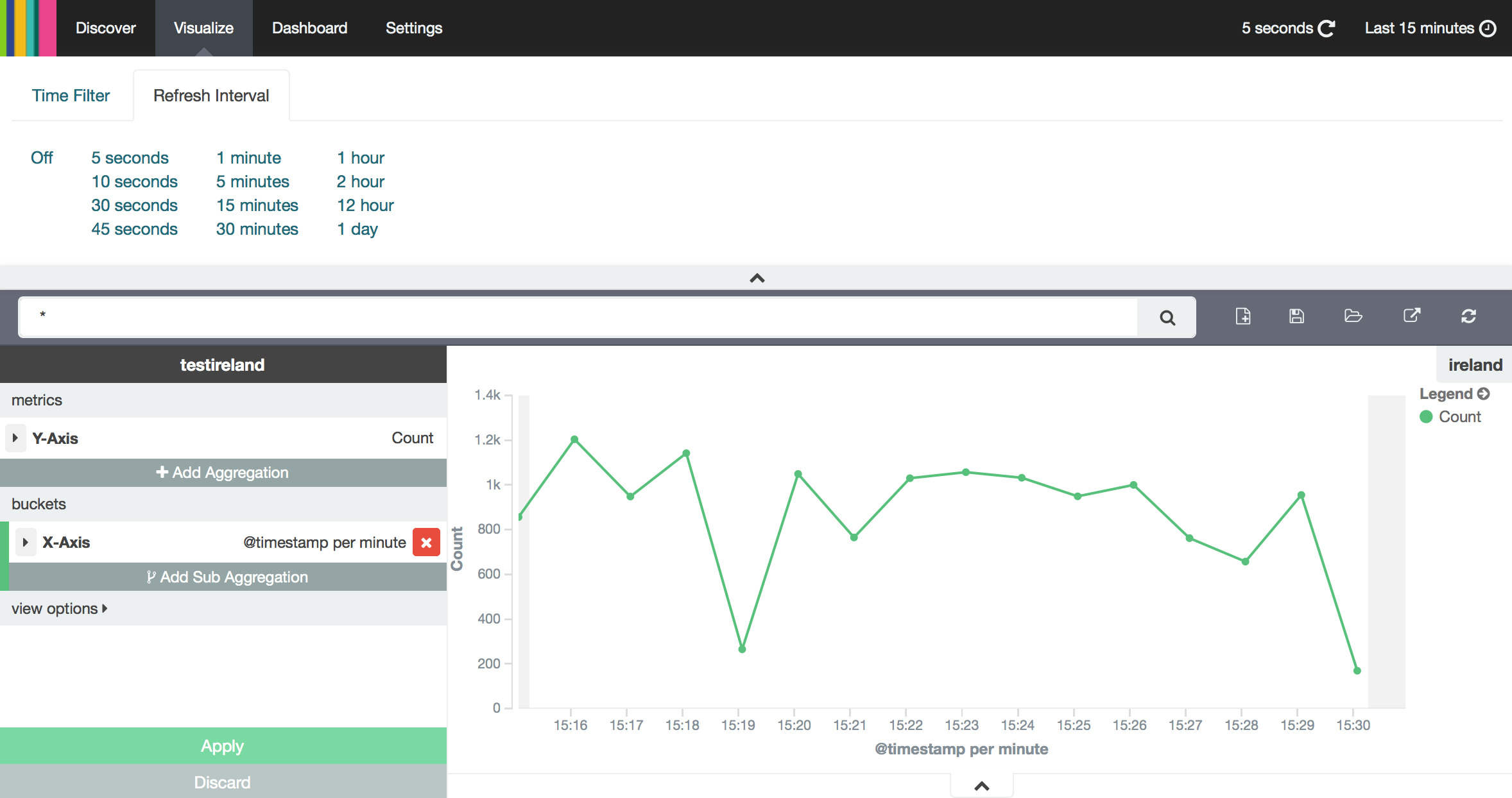This screenshot has height=798, width=1512.
Task: Choose the 45 seconds refresh interval
Action: tap(134, 229)
